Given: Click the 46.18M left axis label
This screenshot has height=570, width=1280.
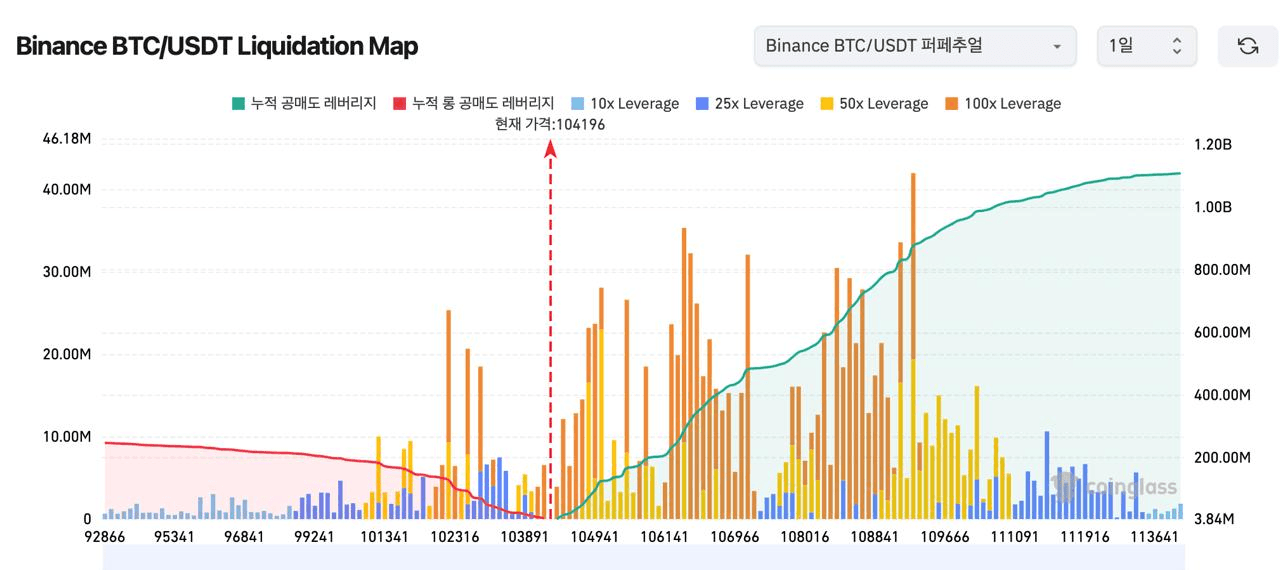Looking at the screenshot, I should pos(67,139).
